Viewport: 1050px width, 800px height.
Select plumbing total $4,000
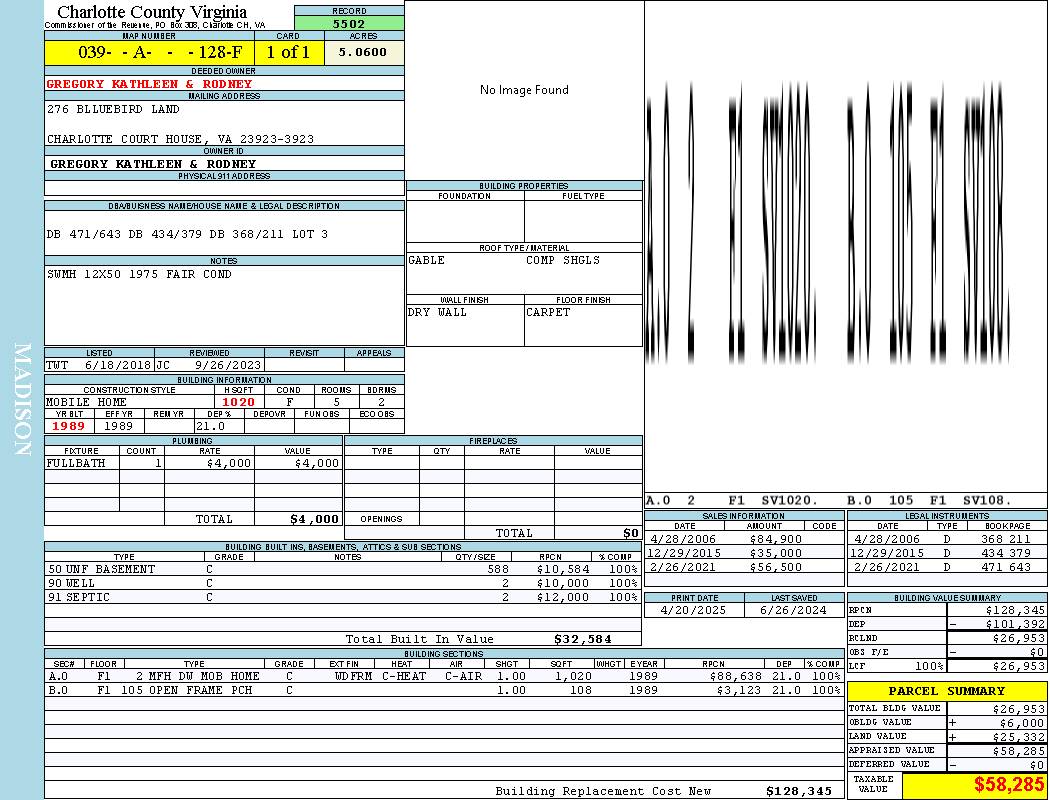[314, 519]
